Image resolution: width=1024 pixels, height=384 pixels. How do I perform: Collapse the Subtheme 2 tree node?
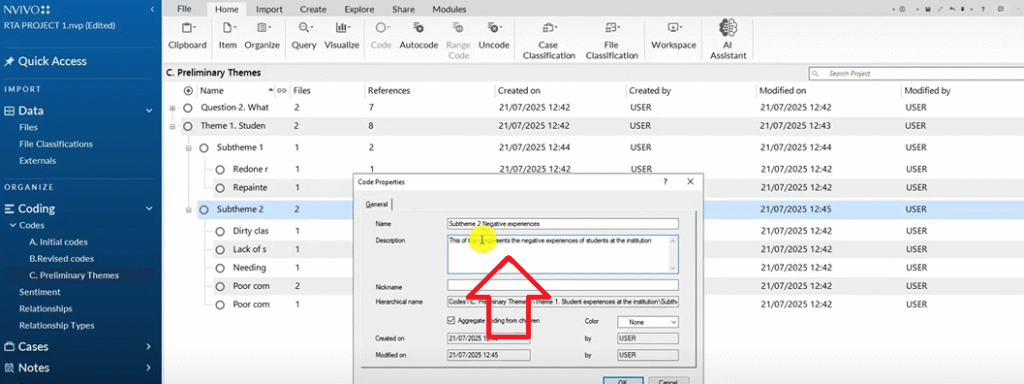(x=189, y=210)
